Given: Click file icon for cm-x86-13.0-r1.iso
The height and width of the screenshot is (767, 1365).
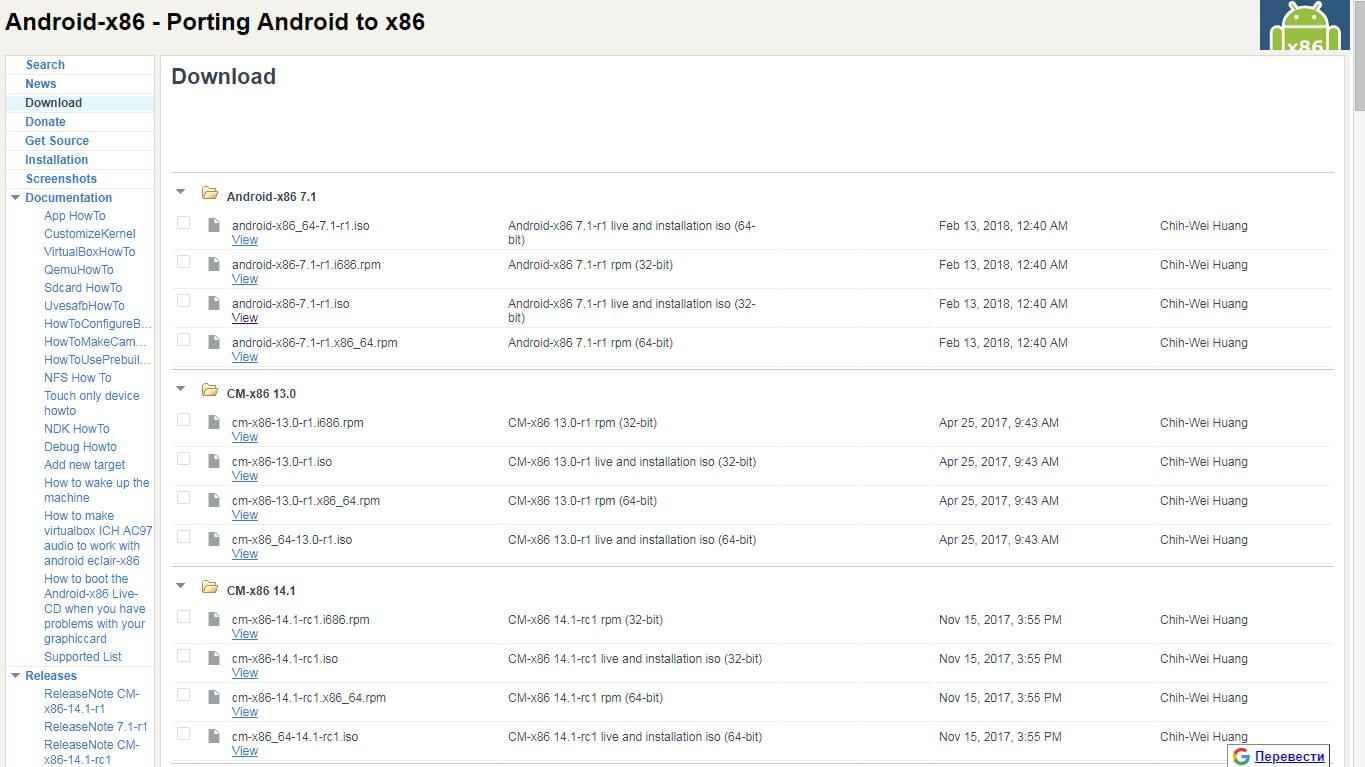Looking at the screenshot, I should click(x=213, y=462).
